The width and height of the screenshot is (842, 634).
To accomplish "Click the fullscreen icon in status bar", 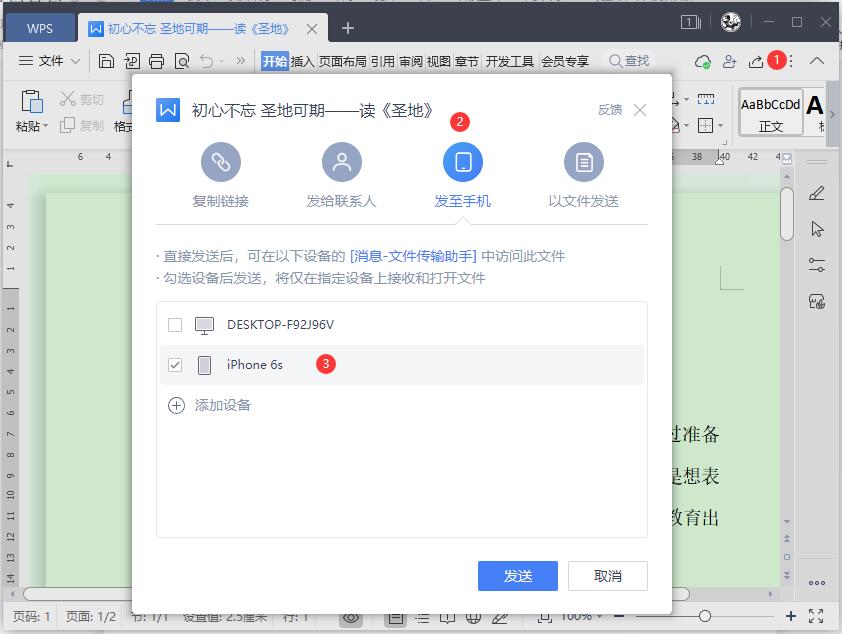I will tap(816, 616).
